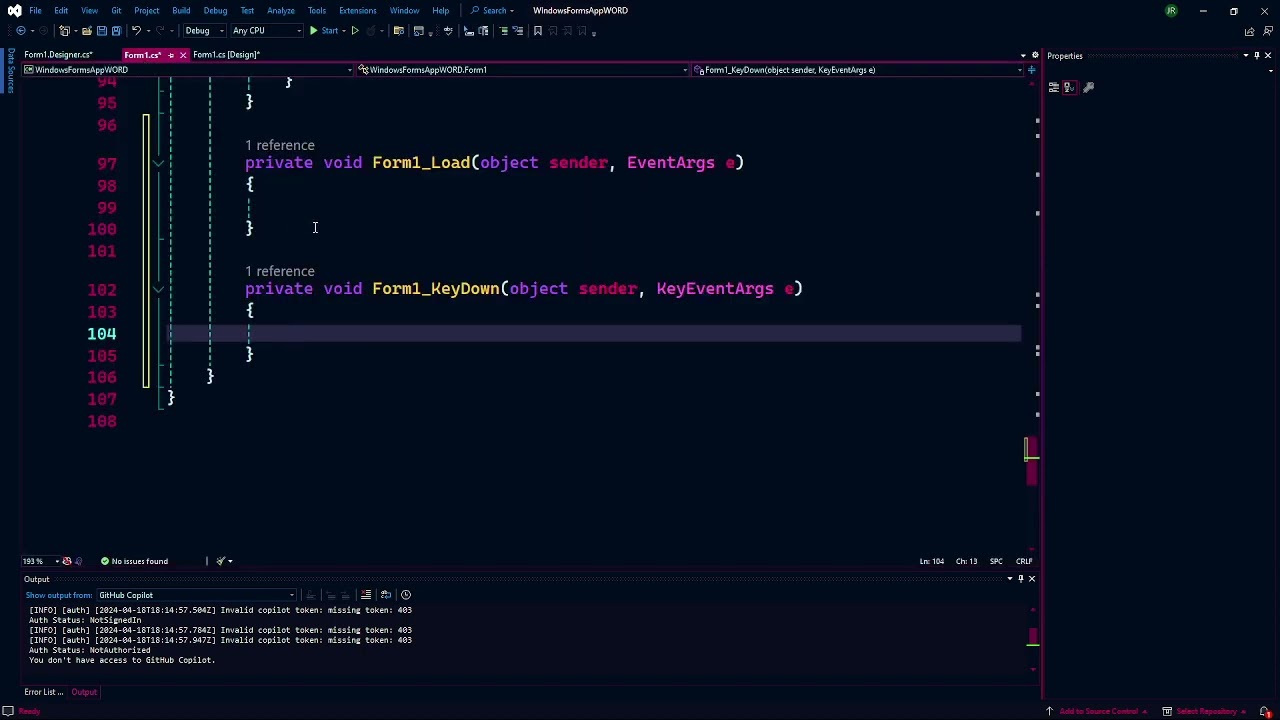Click the bookmark icon in the toolbar
Image resolution: width=1280 pixels, height=720 pixels.
coord(538,31)
